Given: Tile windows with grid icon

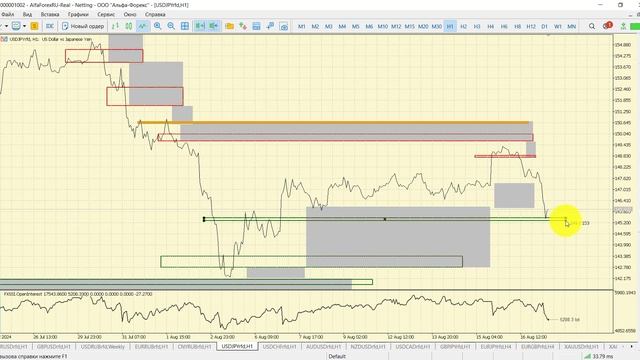Looking at the screenshot, I should click(185, 26).
